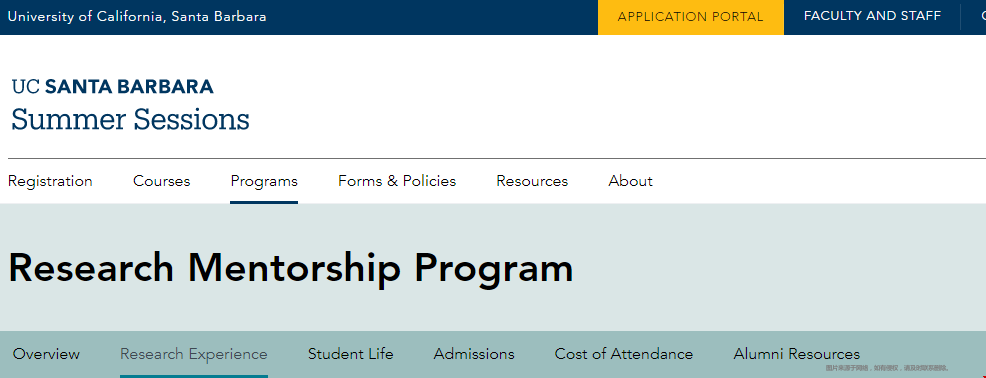Click the Research Mentorship Program heading

point(291,268)
